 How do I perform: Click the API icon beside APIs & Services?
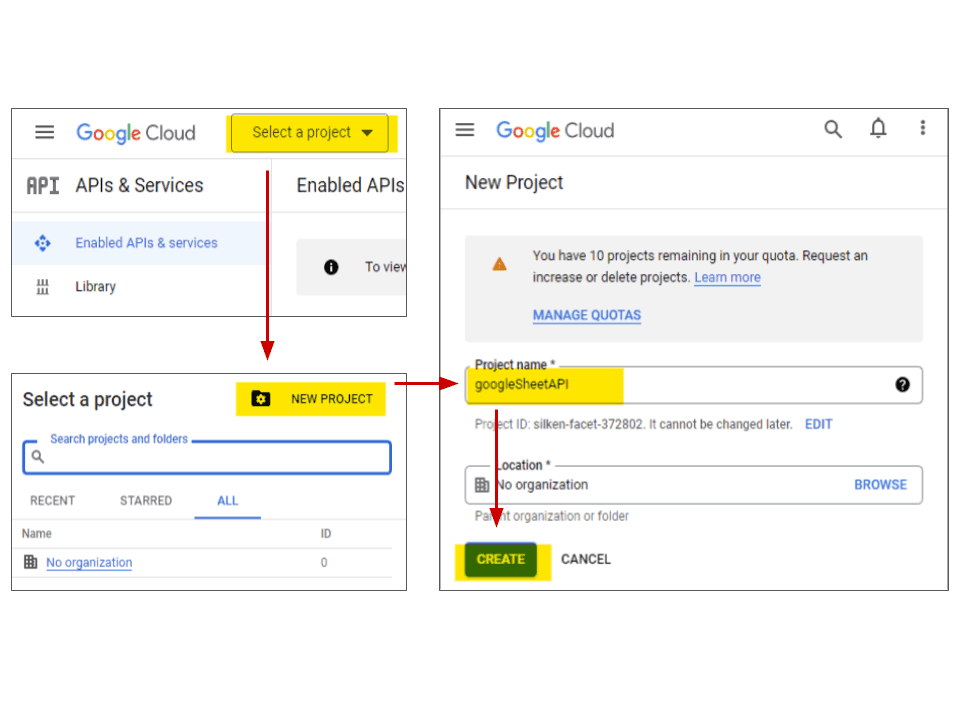tap(43, 186)
